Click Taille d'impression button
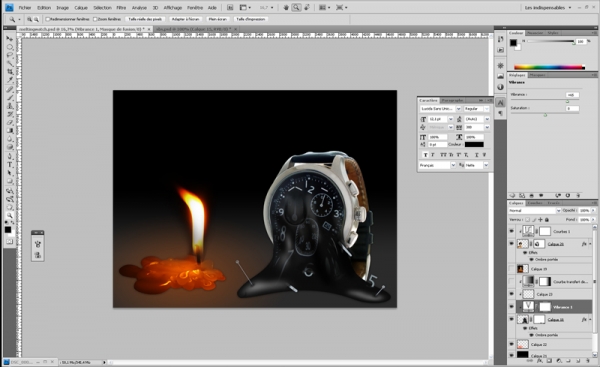Viewport: 600px width, 367px height. pyautogui.click(x=251, y=19)
